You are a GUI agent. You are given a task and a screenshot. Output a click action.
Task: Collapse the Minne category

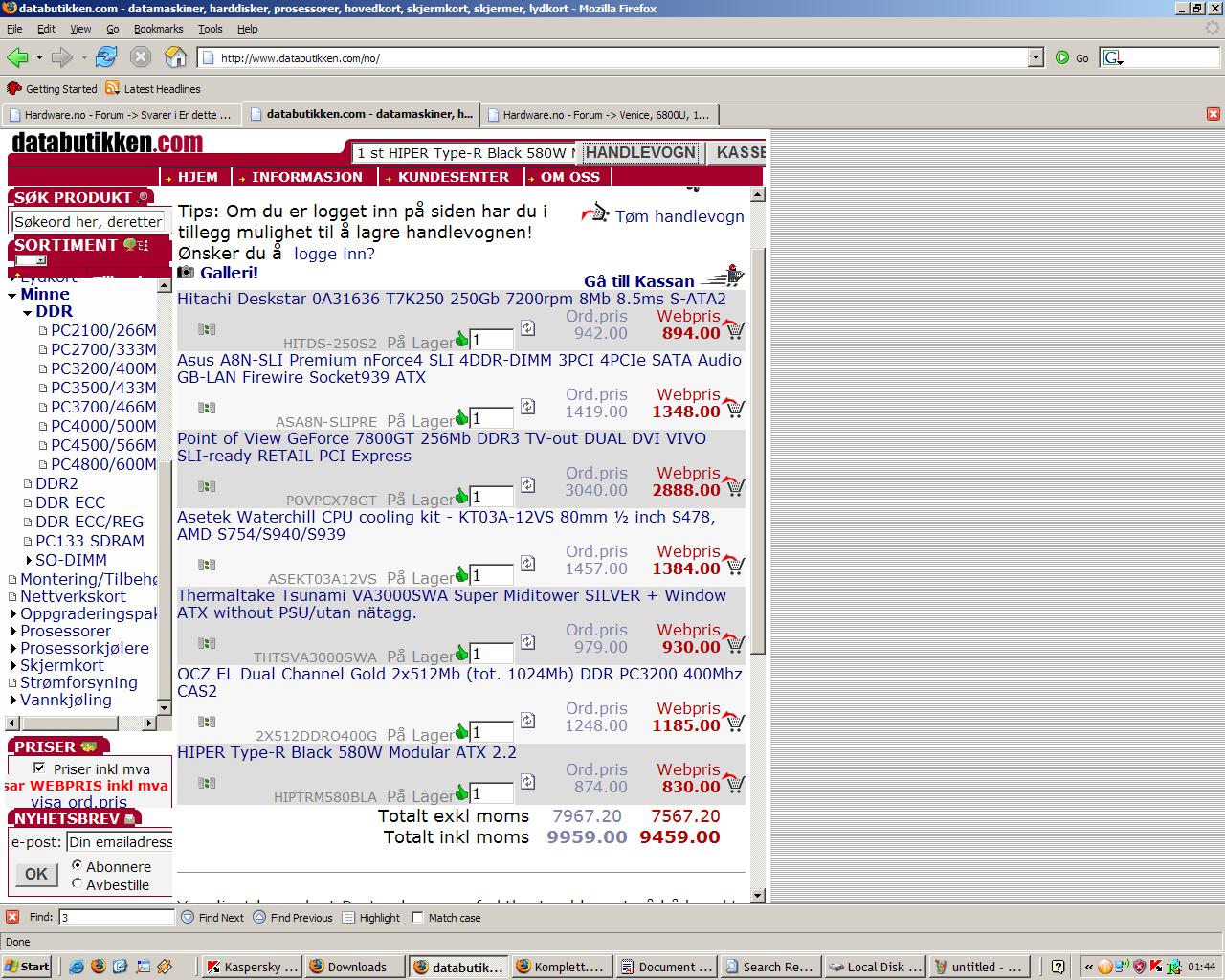(12, 295)
